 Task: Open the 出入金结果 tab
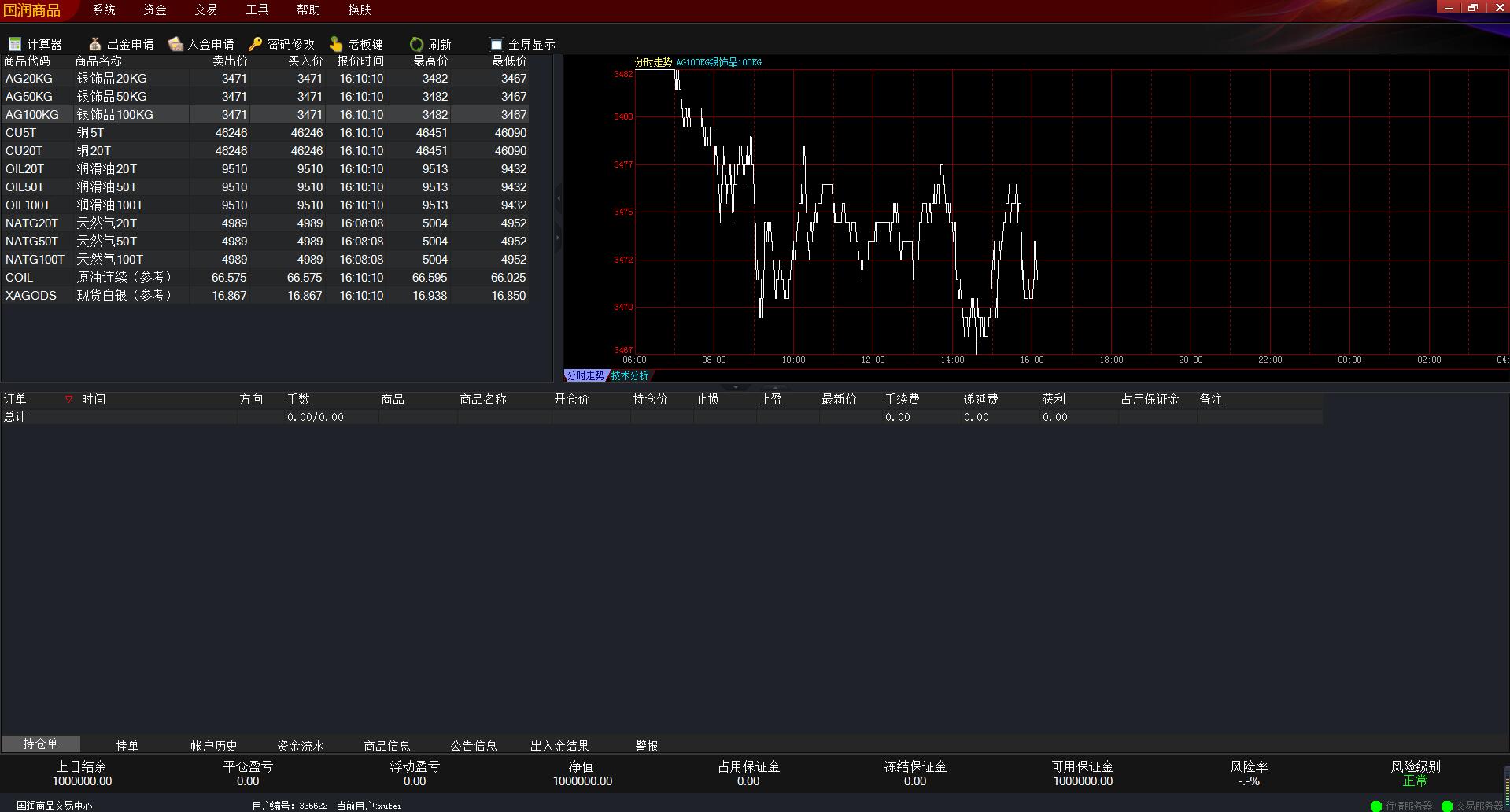[x=559, y=745]
